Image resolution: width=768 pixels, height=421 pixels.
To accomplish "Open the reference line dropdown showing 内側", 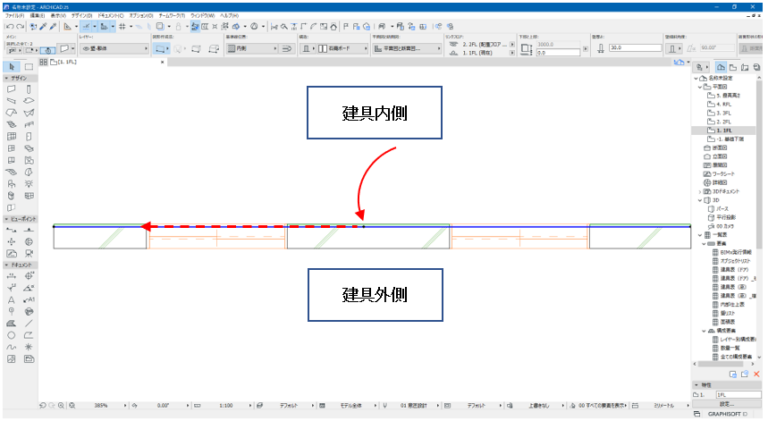I will coord(253,48).
